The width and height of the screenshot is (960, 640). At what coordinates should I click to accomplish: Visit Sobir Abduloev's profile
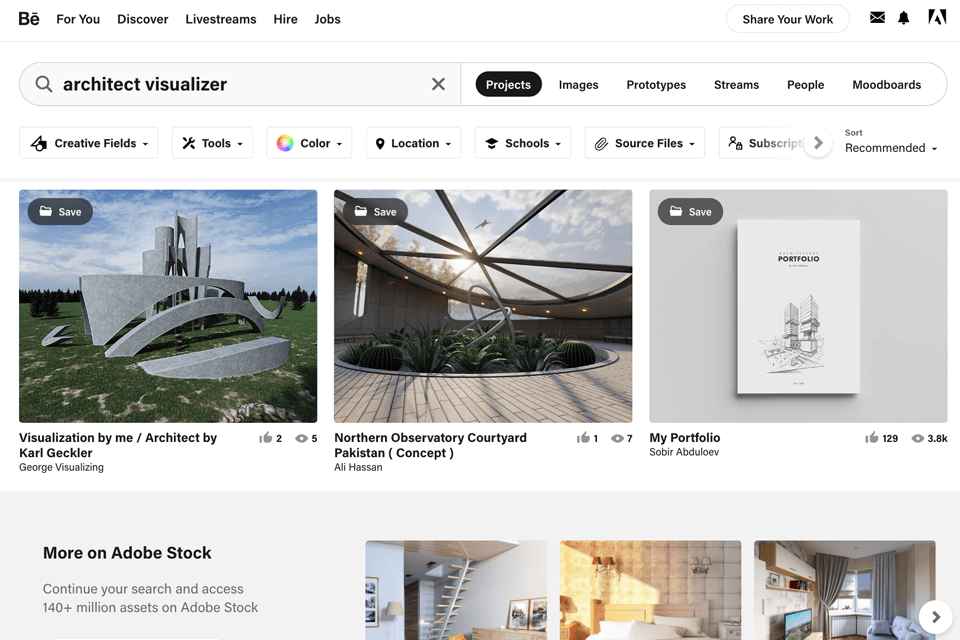[684, 452]
